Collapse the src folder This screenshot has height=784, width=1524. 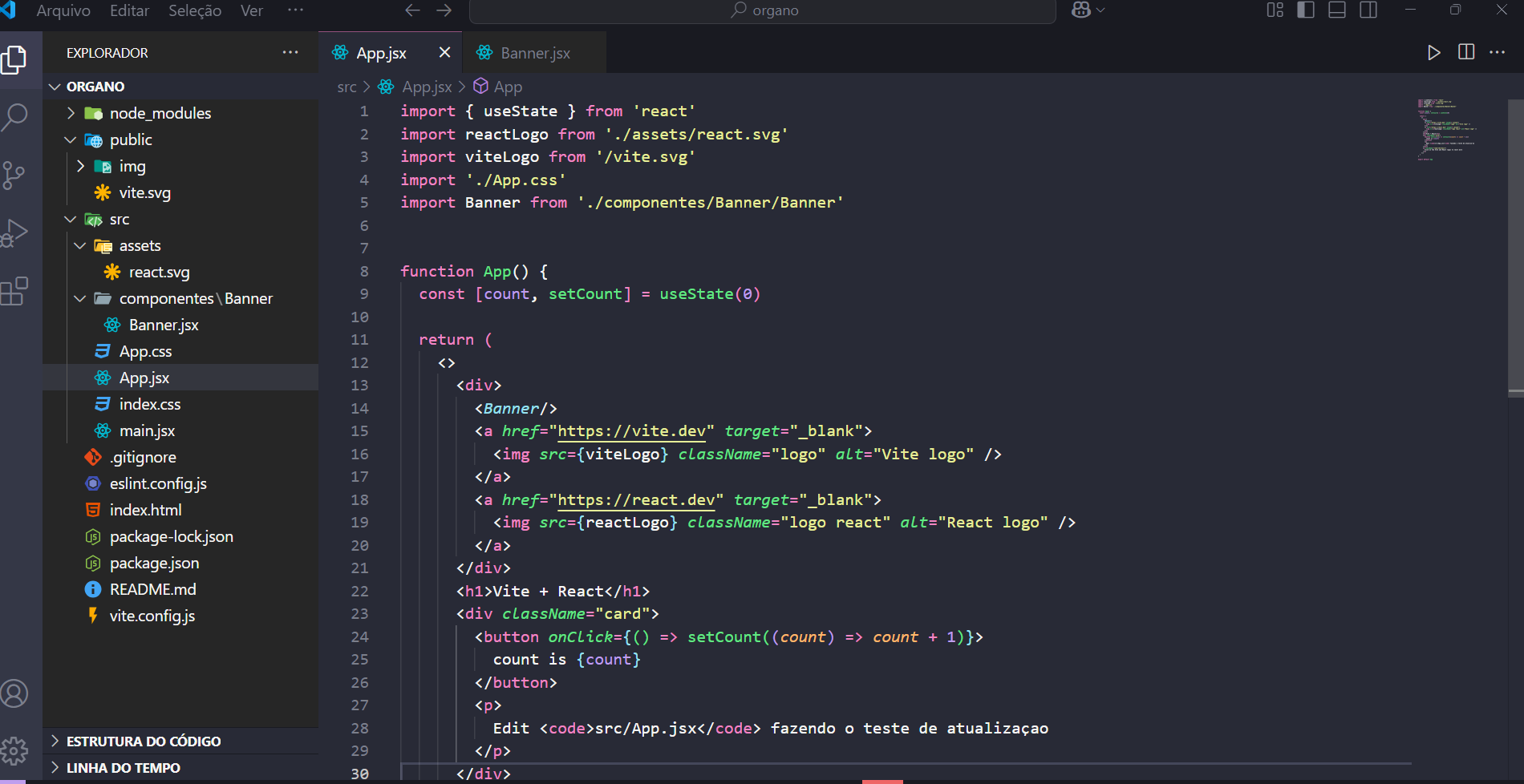click(x=71, y=219)
